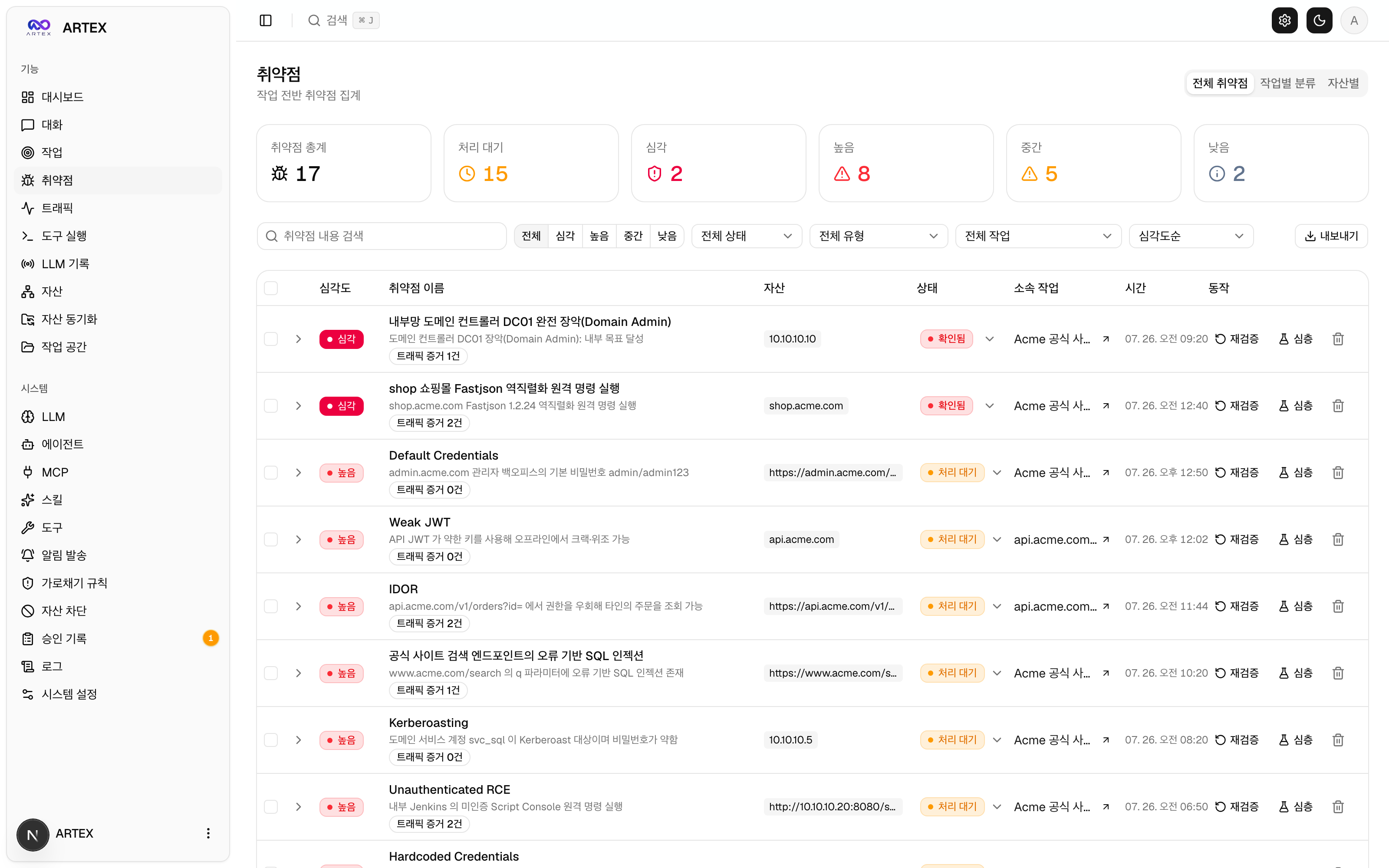Select the shop Fastjson row checkbox
Screen dimensions: 1389x868
point(271,406)
